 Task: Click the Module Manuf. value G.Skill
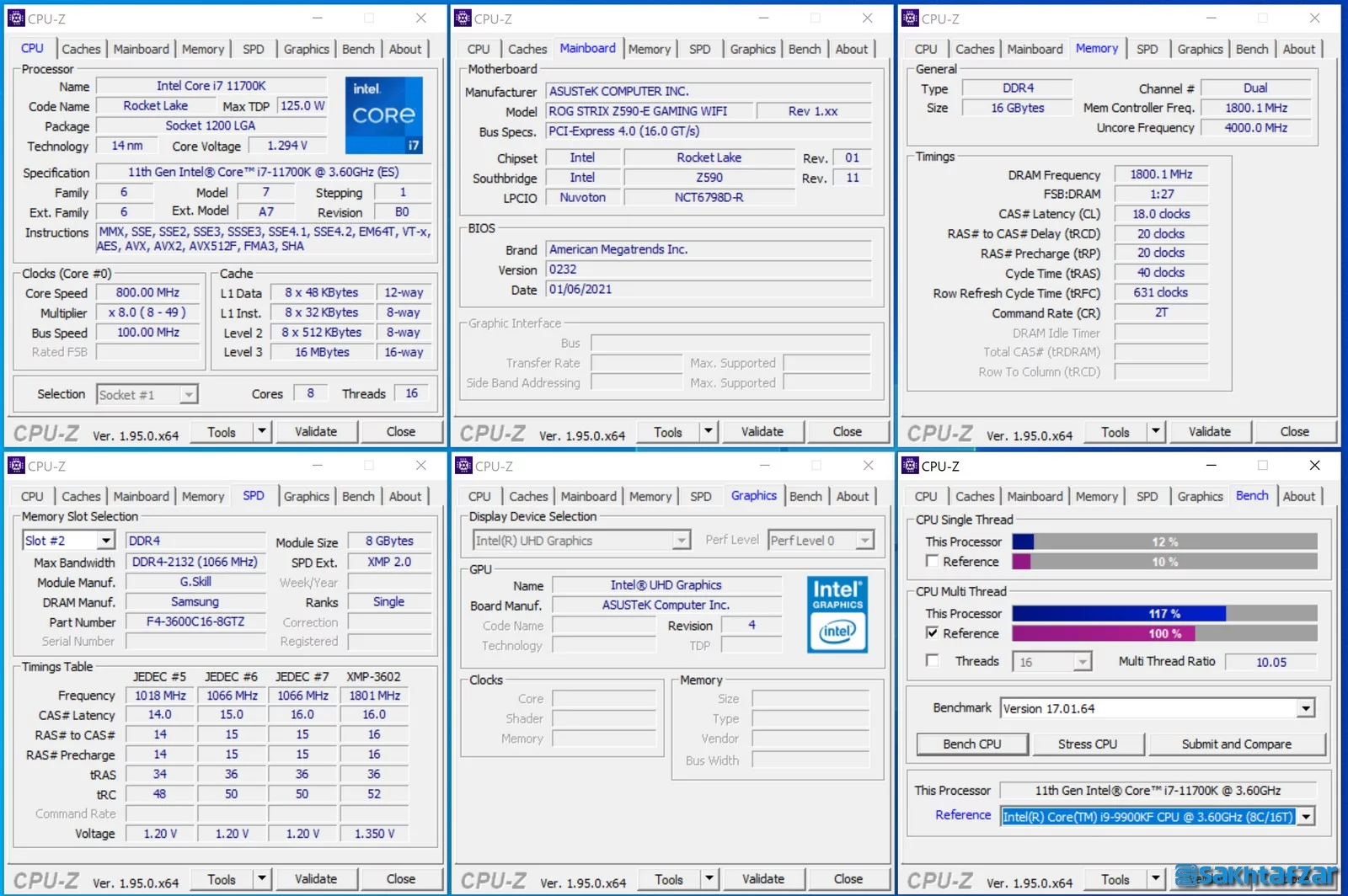coord(195,582)
